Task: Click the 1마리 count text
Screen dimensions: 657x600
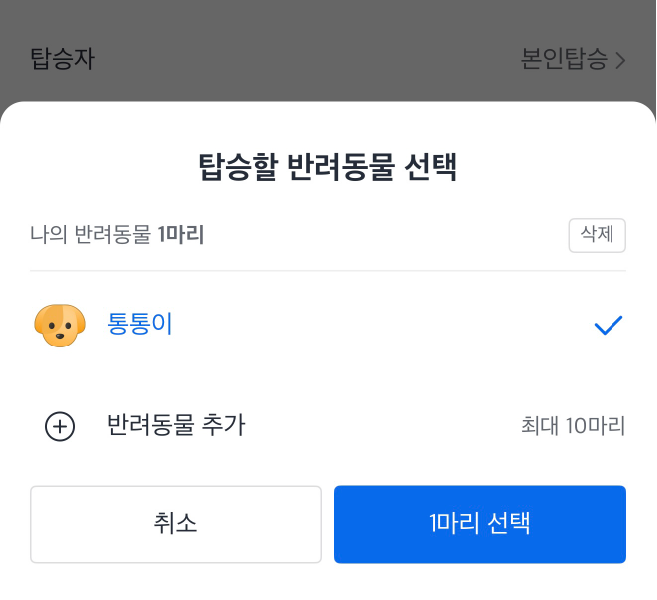Action: 181,234
